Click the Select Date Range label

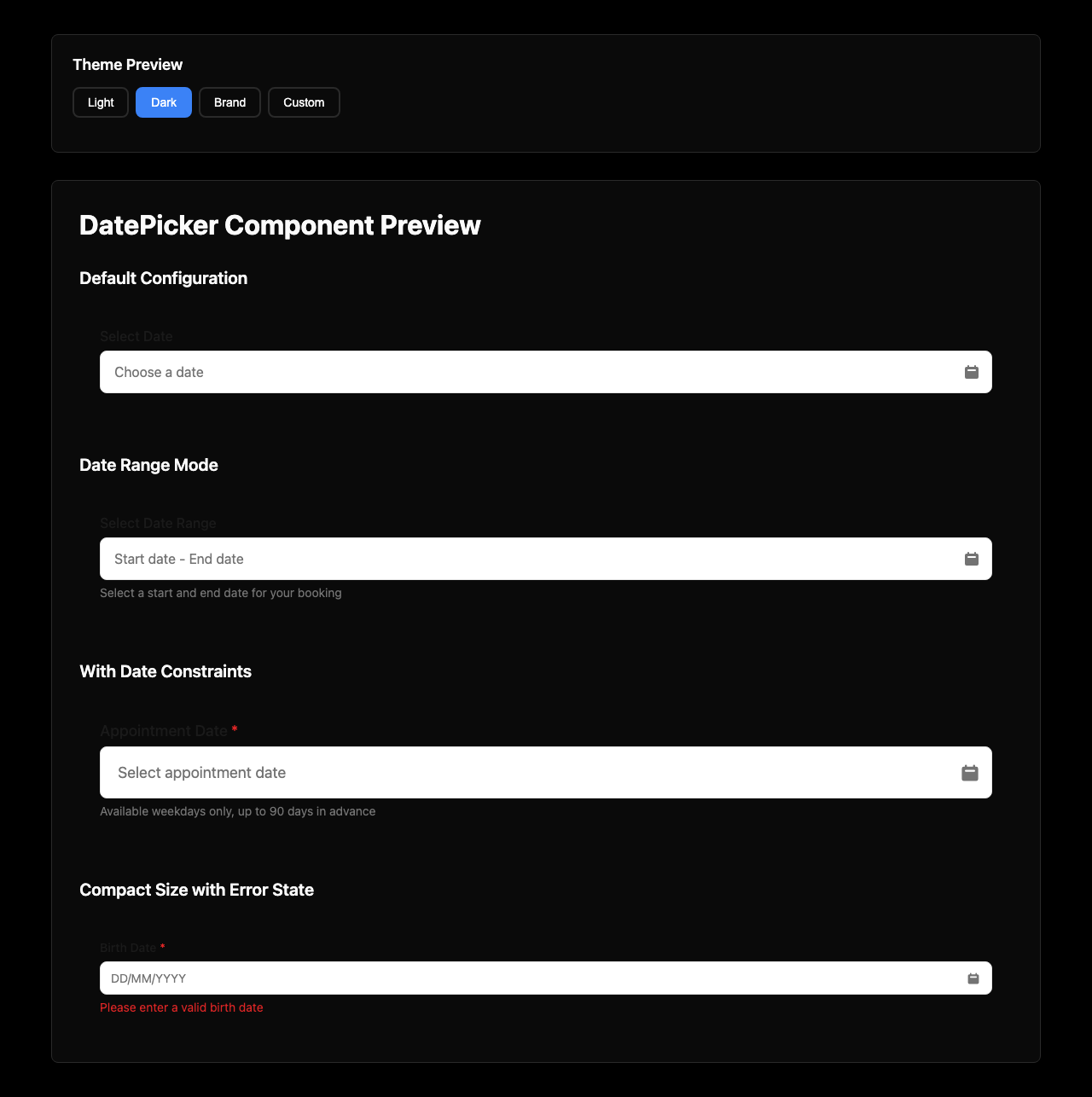click(x=158, y=523)
